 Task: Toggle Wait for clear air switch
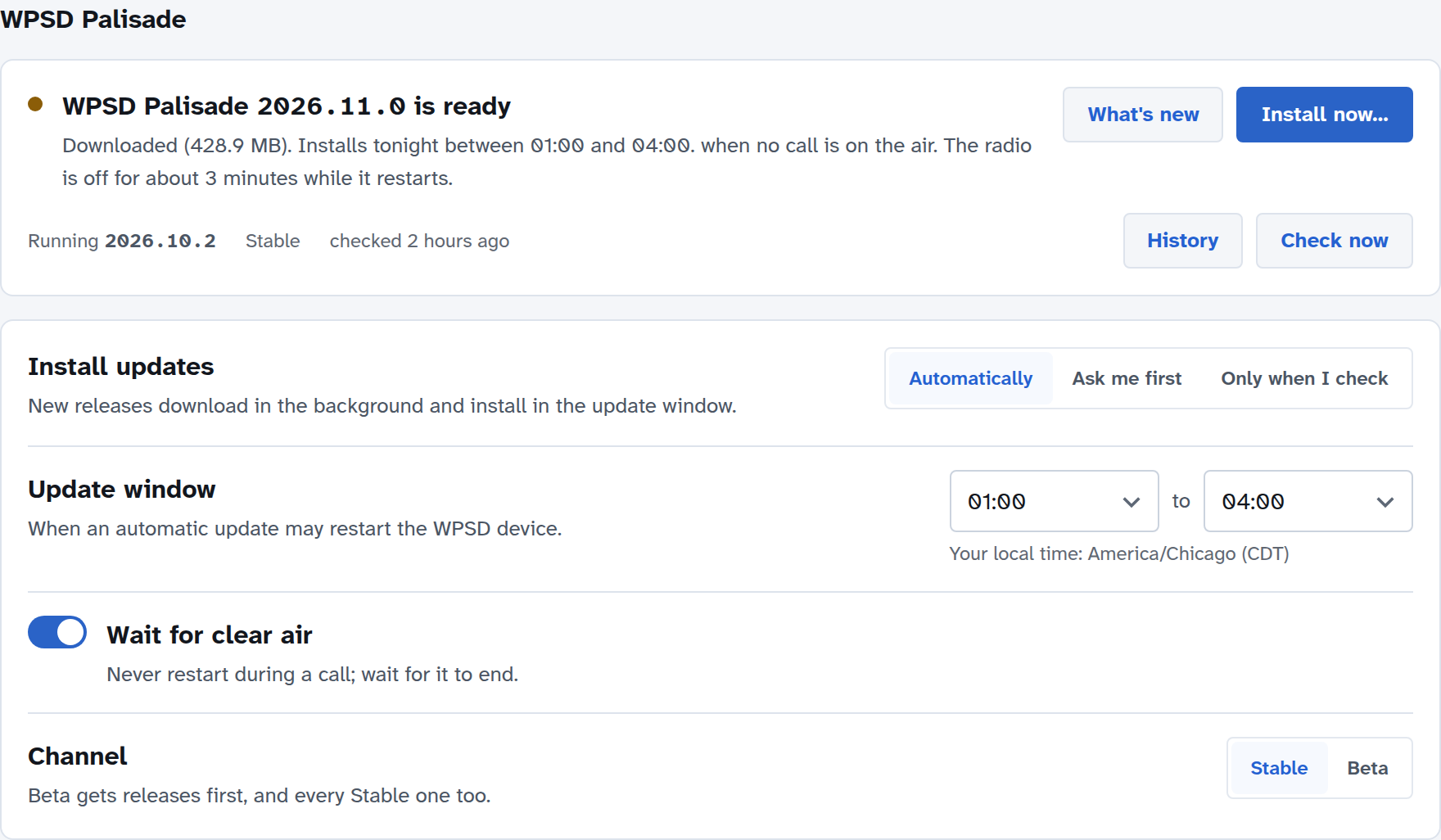coord(57,632)
